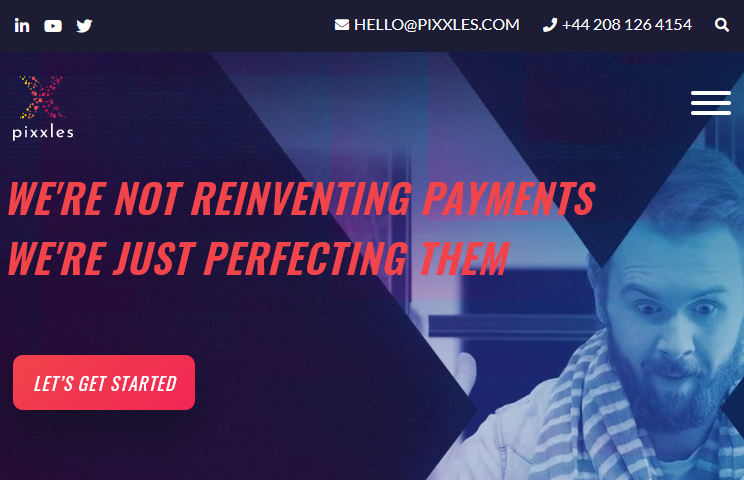Select the We're Just Perfecting Them line
This screenshot has height=480, width=744.
[259, 258]
